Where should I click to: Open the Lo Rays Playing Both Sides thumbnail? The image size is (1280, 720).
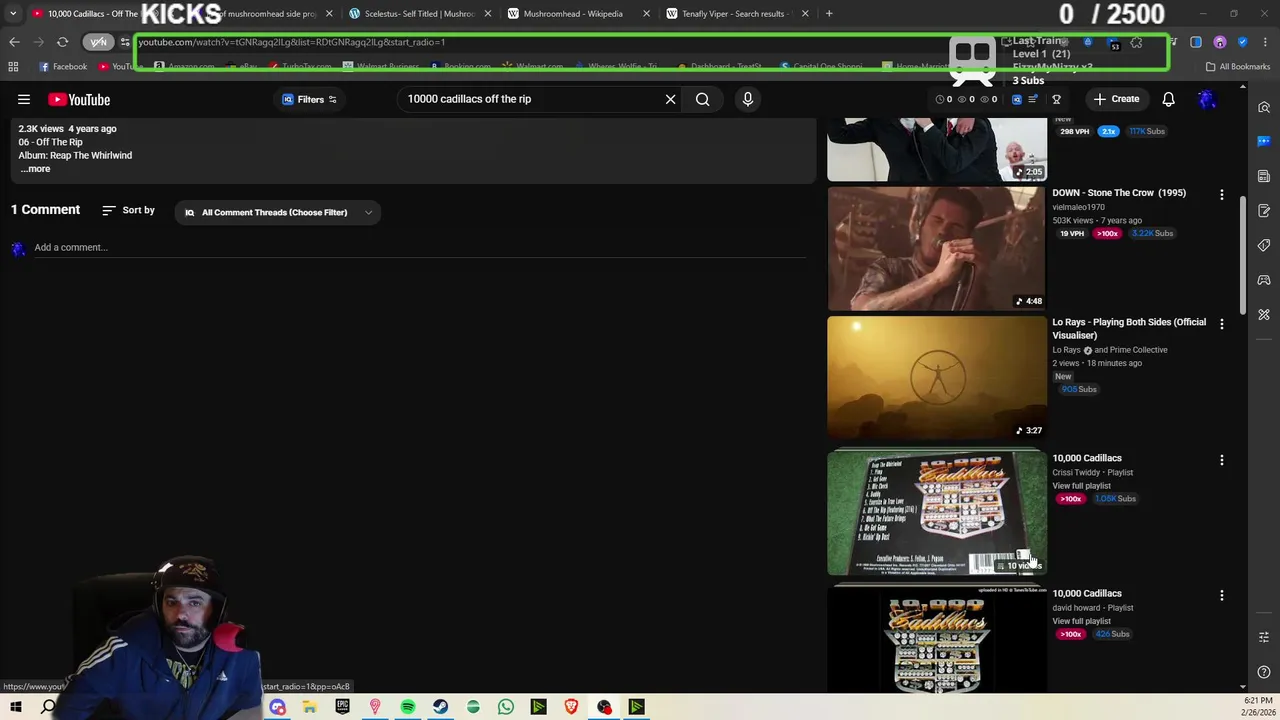pyautogui.click(x=937, y=378)
